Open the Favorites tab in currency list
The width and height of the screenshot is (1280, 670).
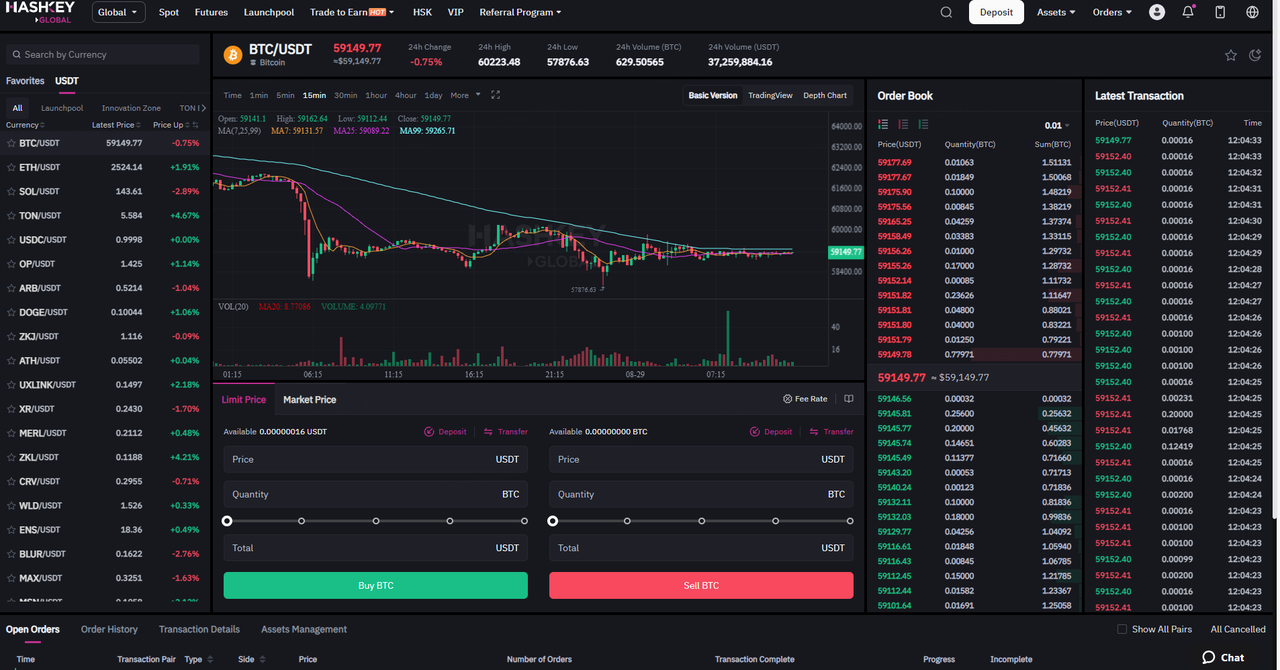[x=25, y=81]
